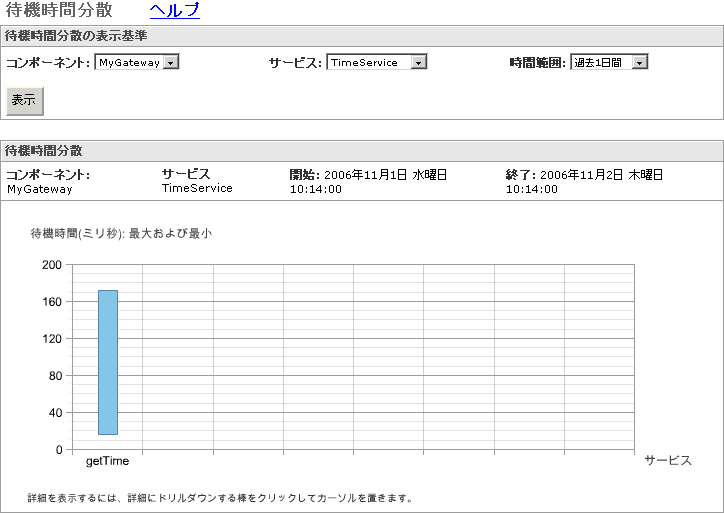Click the TimeService value in results header
This screenshot has height=513, width=724.
pyautogui.click(x=197, y=188)
